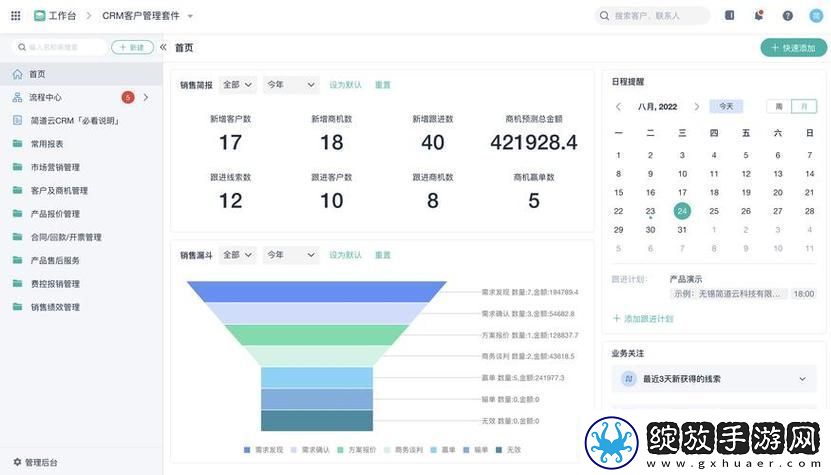Screen dimensions: 831x475
Task: Click the green 工作台 logo icon
Action: (39, 16)
